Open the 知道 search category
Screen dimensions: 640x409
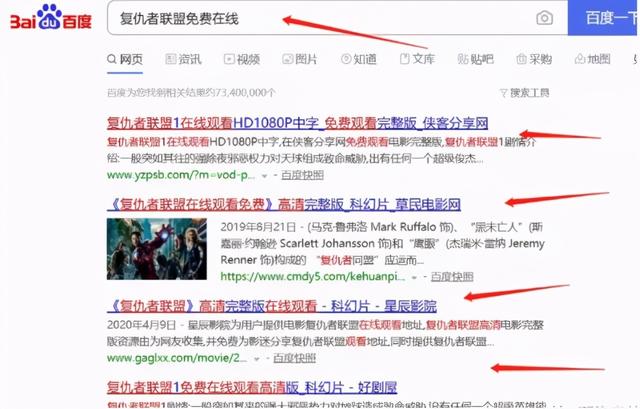(x=356, y=60)
